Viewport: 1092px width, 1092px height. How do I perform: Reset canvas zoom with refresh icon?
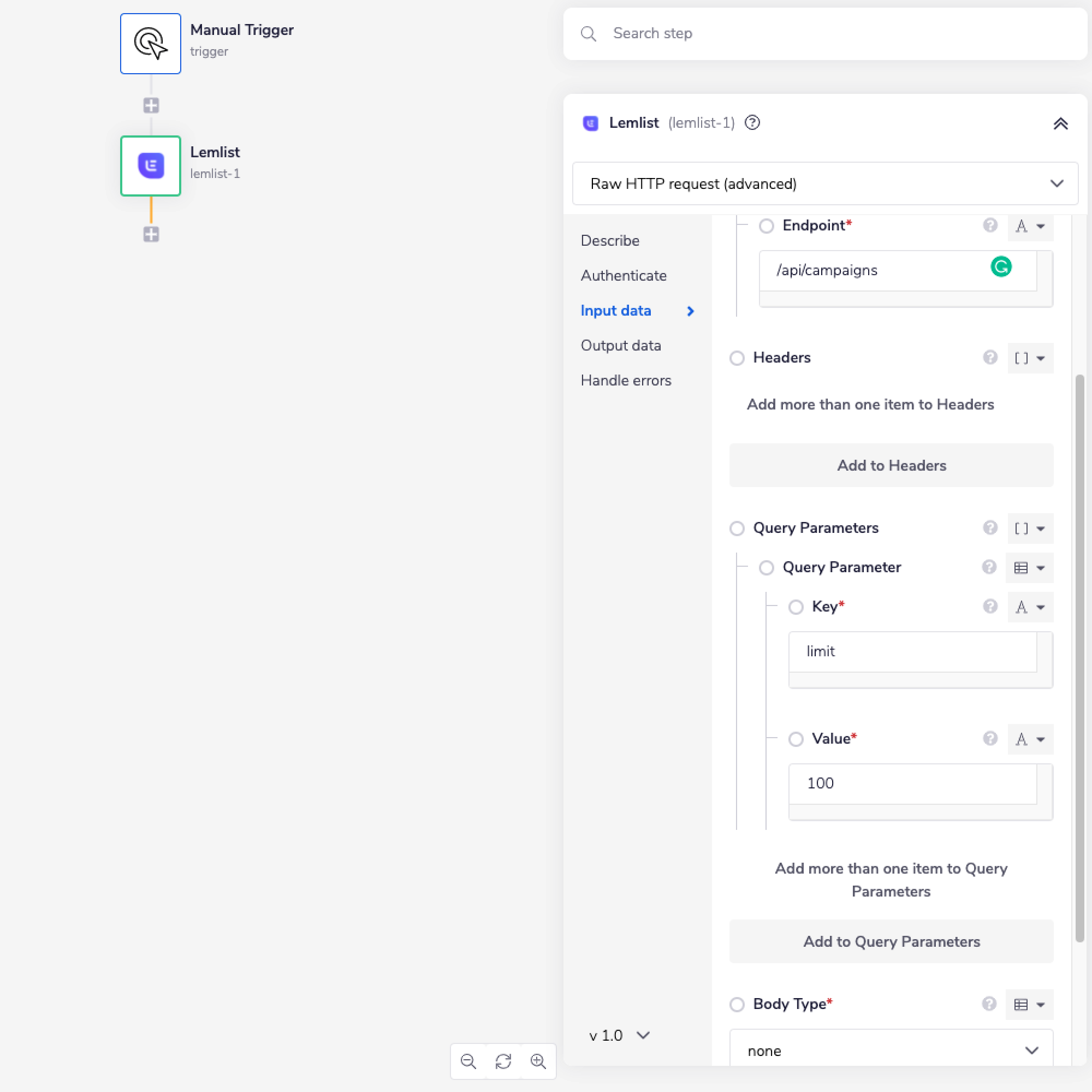click(x=503, y=1061)
